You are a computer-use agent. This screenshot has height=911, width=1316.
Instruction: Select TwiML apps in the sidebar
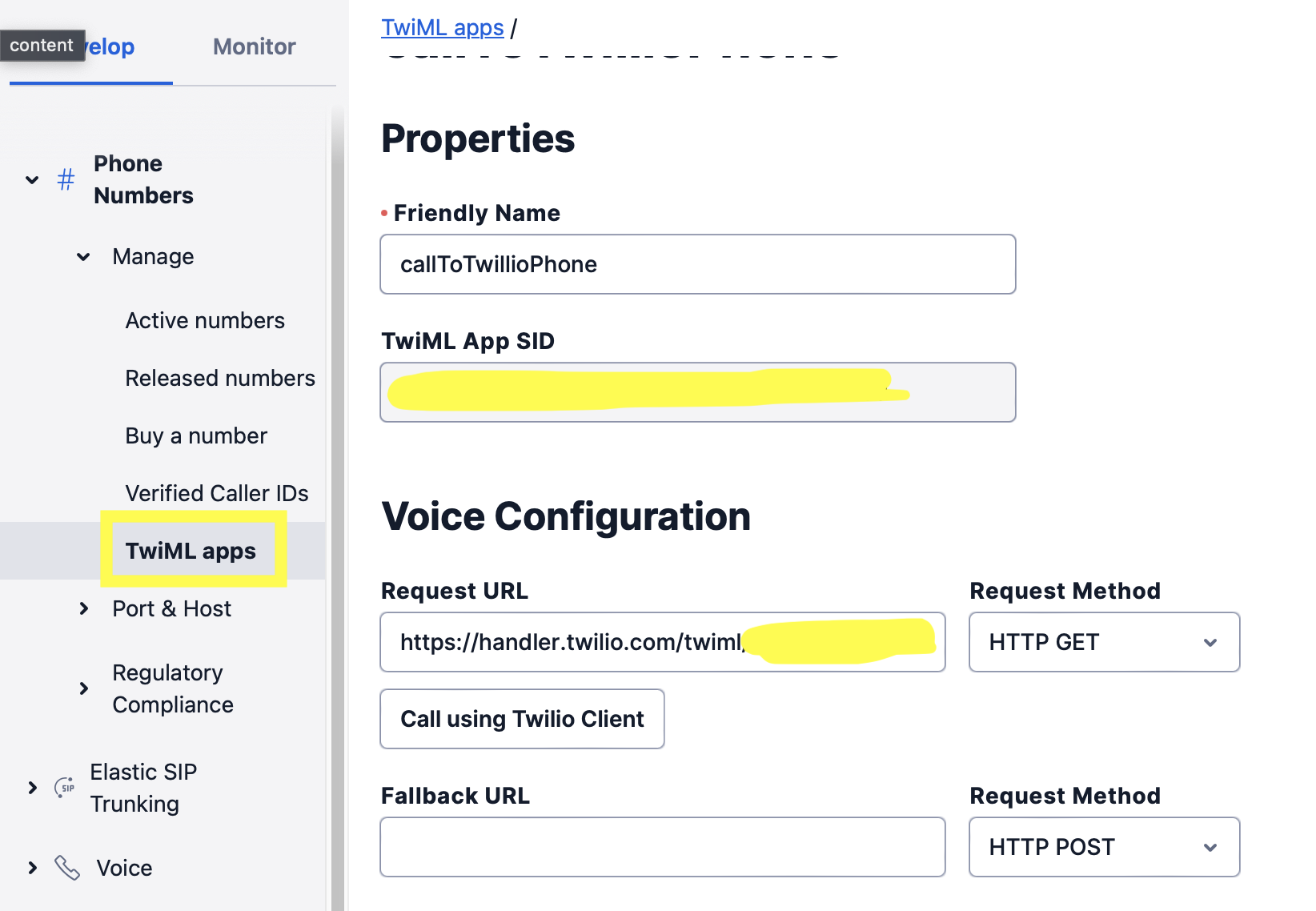[191, 550]
